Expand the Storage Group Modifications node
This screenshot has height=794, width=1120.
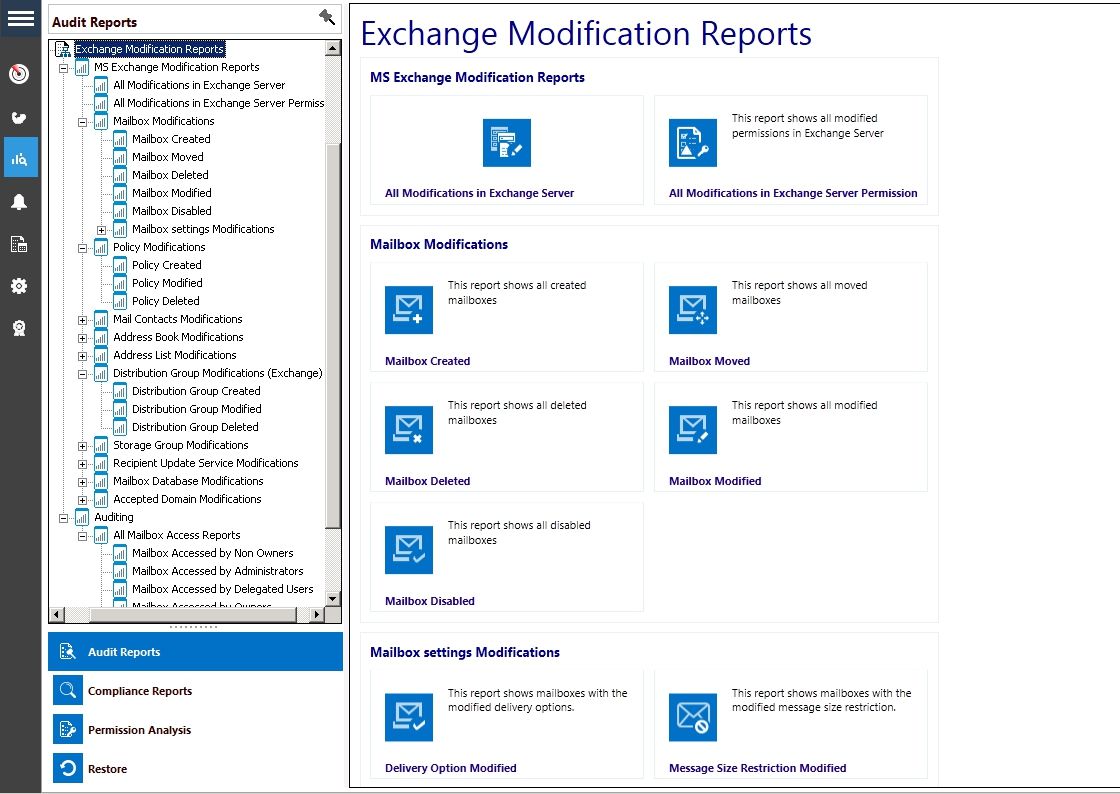pyautogui.click(x=82, y=446)
